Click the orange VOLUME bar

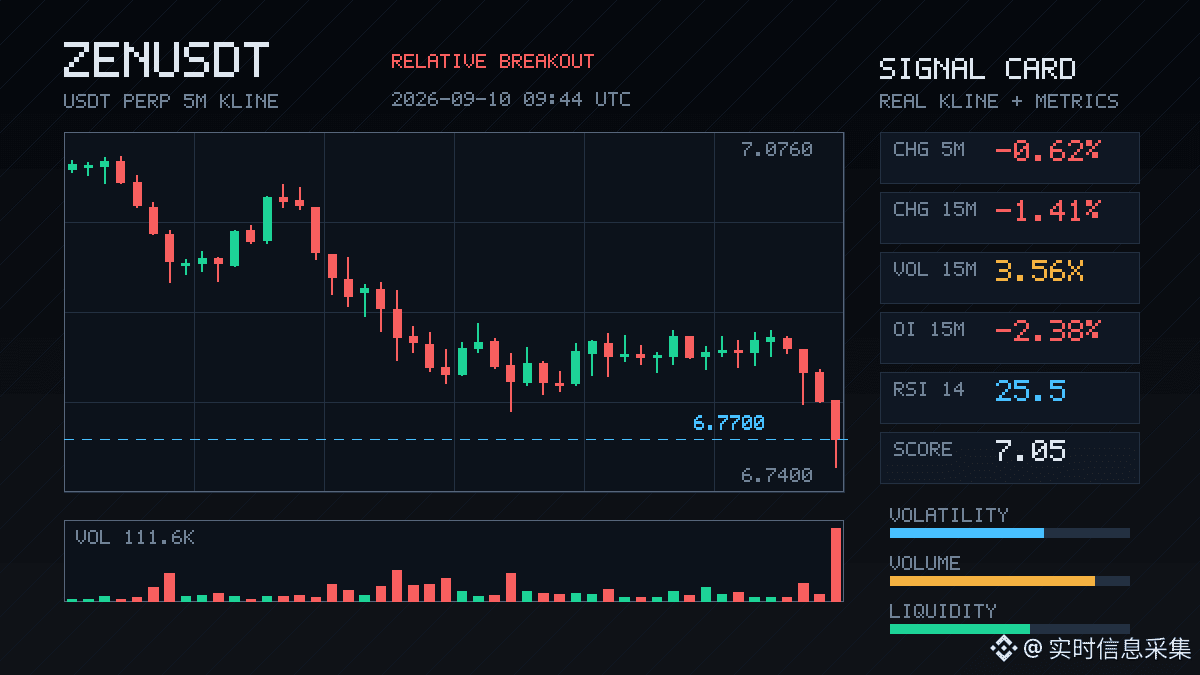[x=992, y=581]
